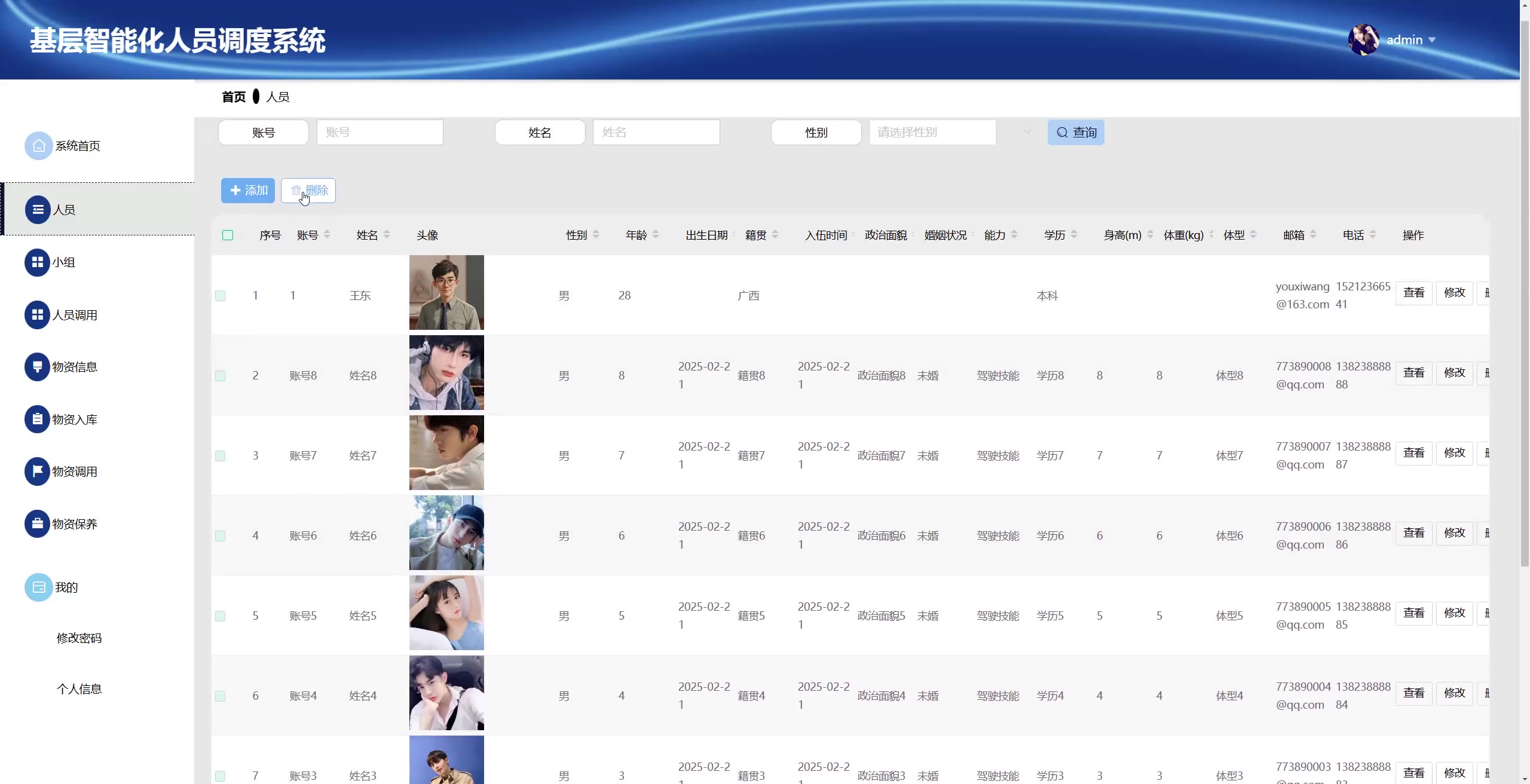
Task: Open 人员调用 via its sidebar icon
Action: coord(37,315)
